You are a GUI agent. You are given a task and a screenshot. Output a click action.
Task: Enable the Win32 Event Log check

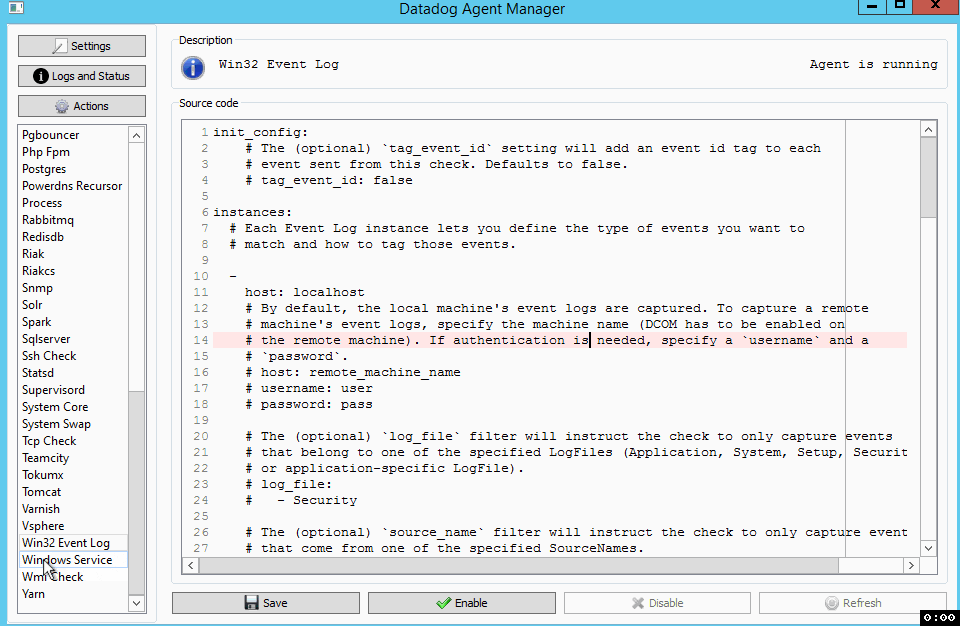(x=461, y=602)
